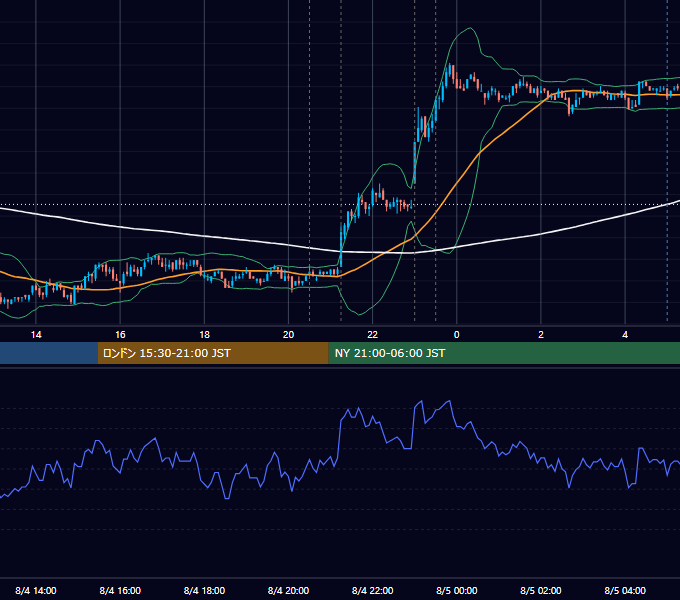This screenshot has height=600, width=680.
Task: Click the ロンドン 15:30-21:00 JST session bar
Action: [x=213, y=353]
